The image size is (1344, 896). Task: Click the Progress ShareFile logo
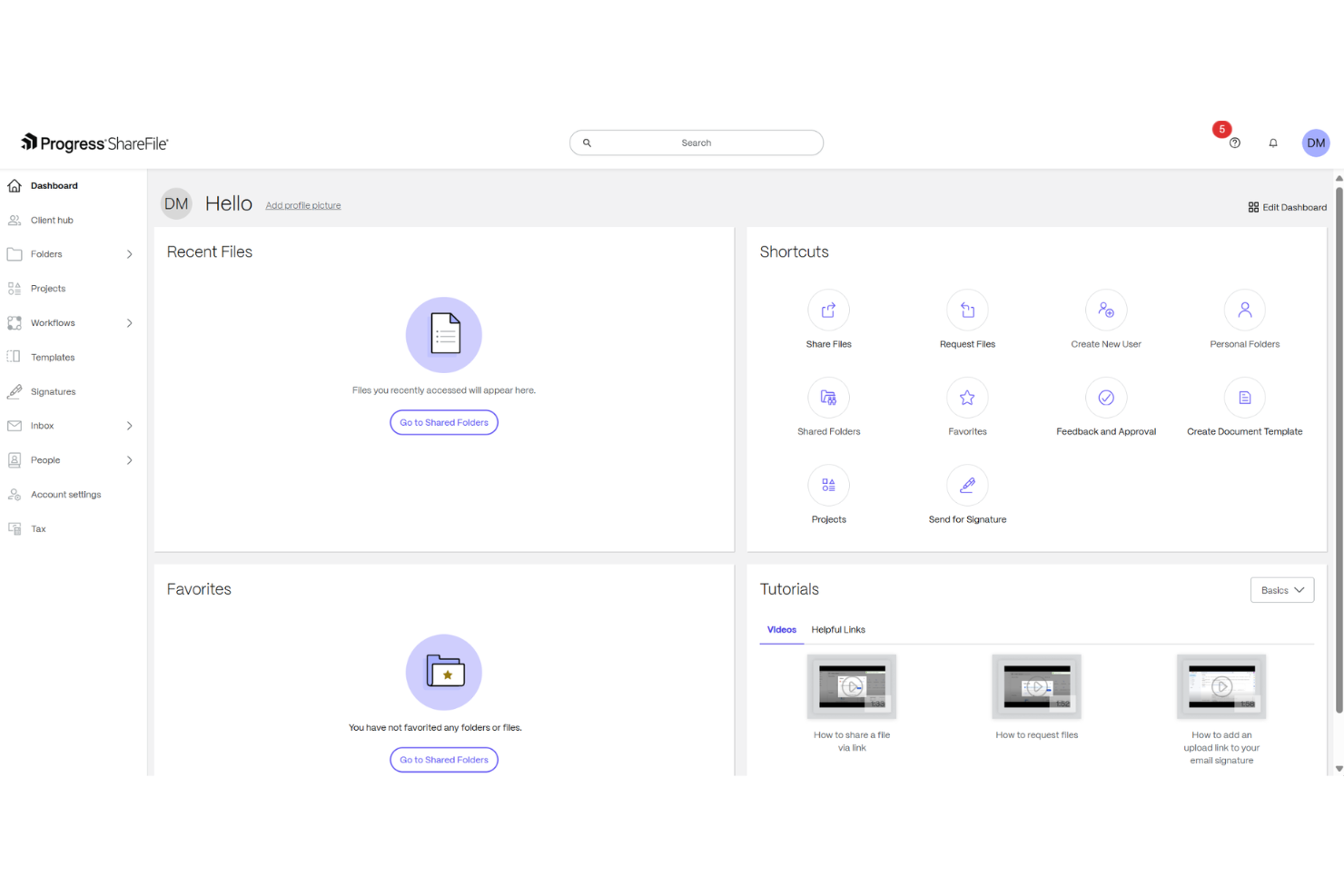(94, 143)
